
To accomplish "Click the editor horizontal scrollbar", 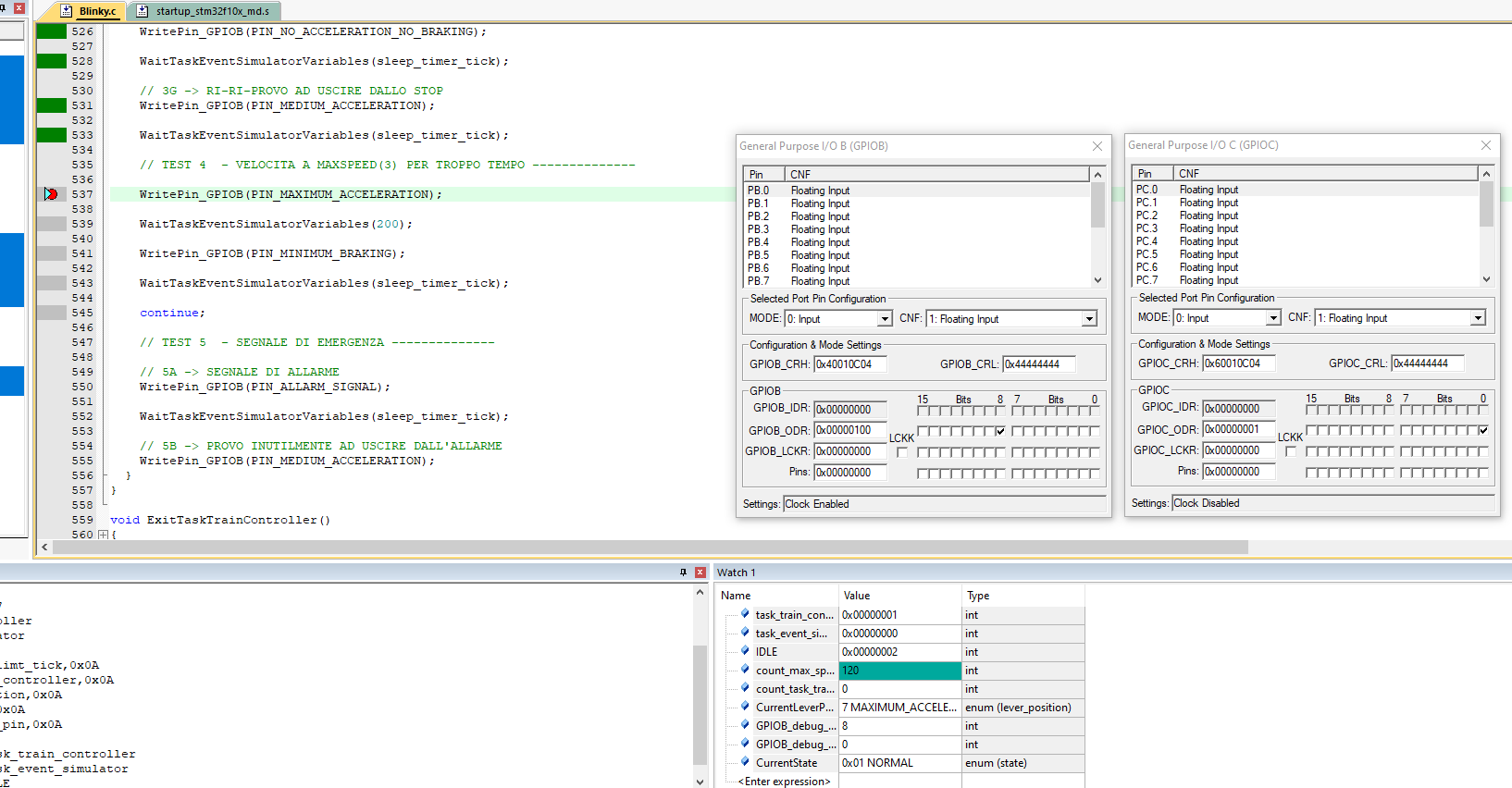I will [x=648, y=547].
